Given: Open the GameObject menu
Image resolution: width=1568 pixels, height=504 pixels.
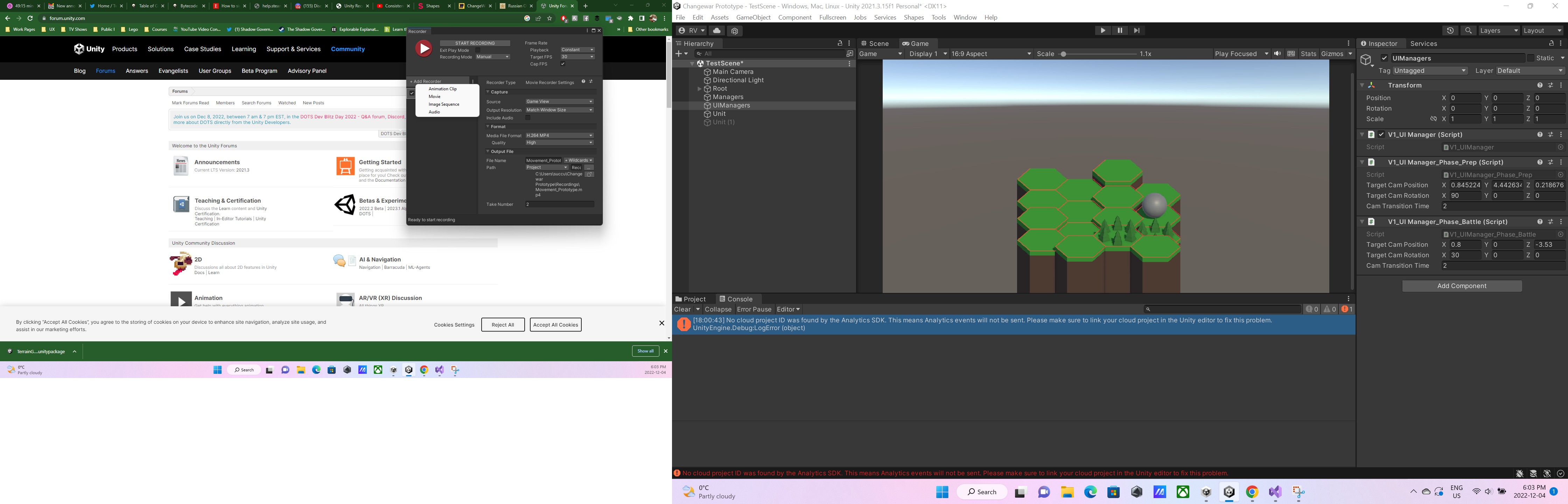Looking at the screenshot, I should [753, 17].
